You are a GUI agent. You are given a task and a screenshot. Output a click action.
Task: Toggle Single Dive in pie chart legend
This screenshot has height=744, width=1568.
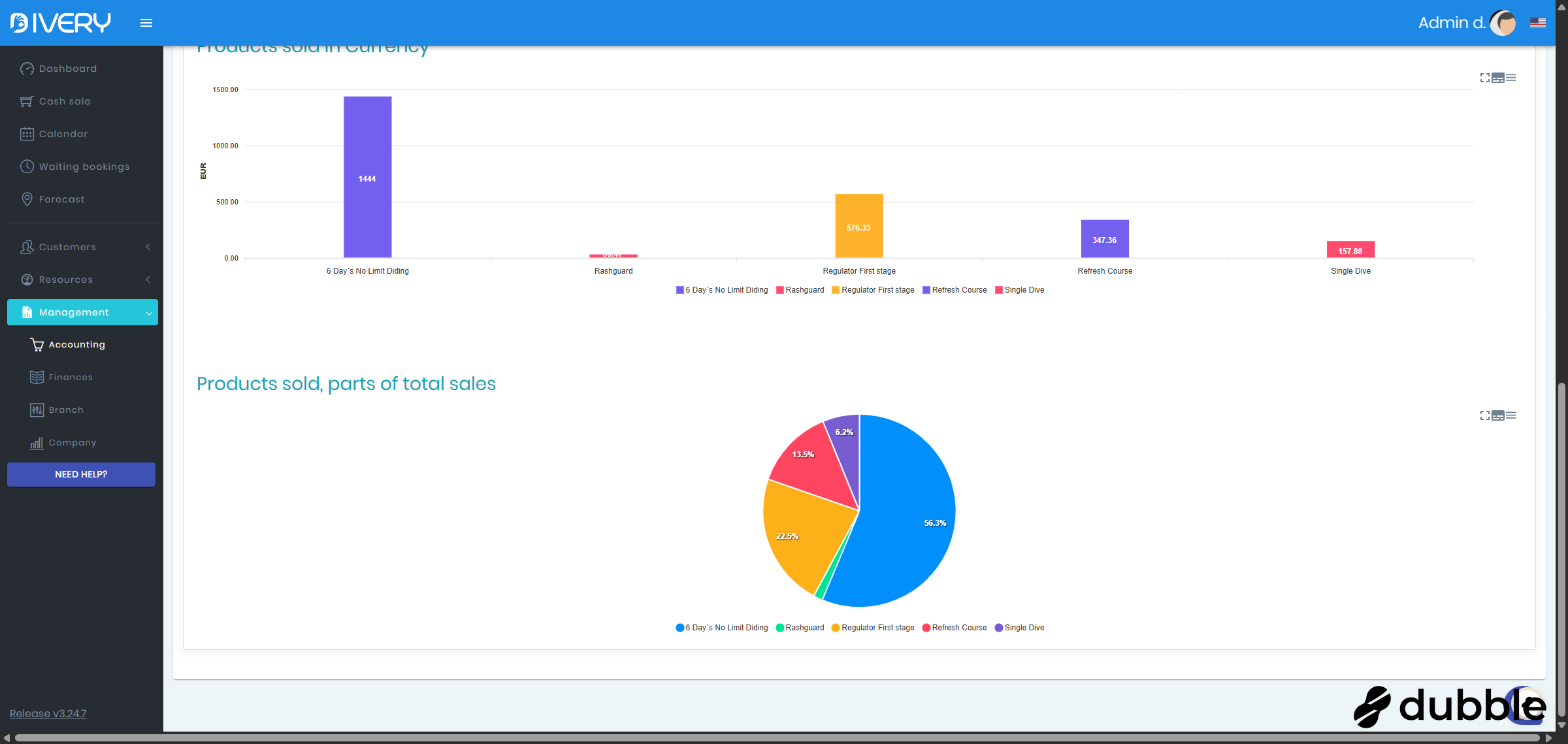tap(1020, 628)
